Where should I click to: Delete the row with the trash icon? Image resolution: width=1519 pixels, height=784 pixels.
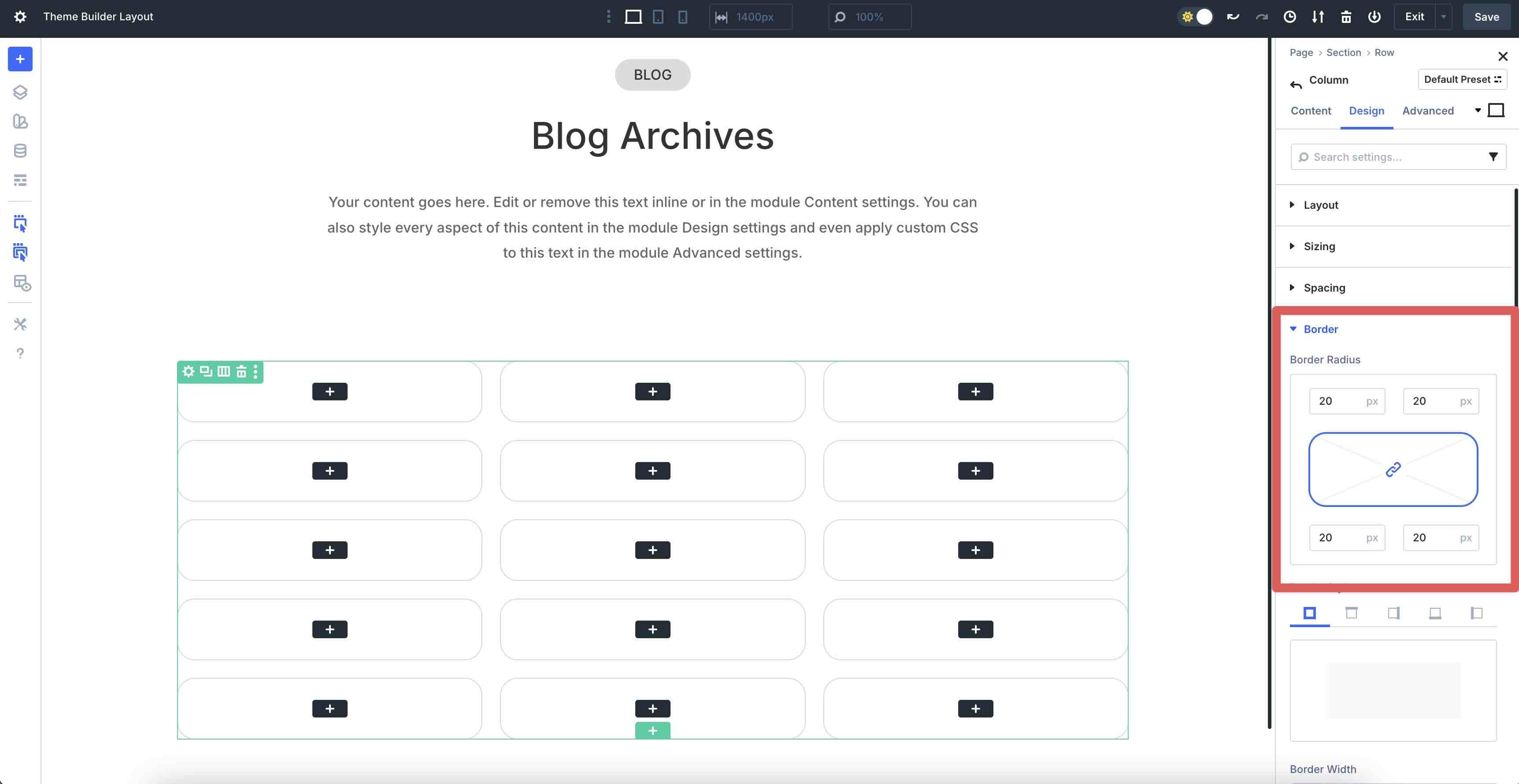click(x=241, y=371)
